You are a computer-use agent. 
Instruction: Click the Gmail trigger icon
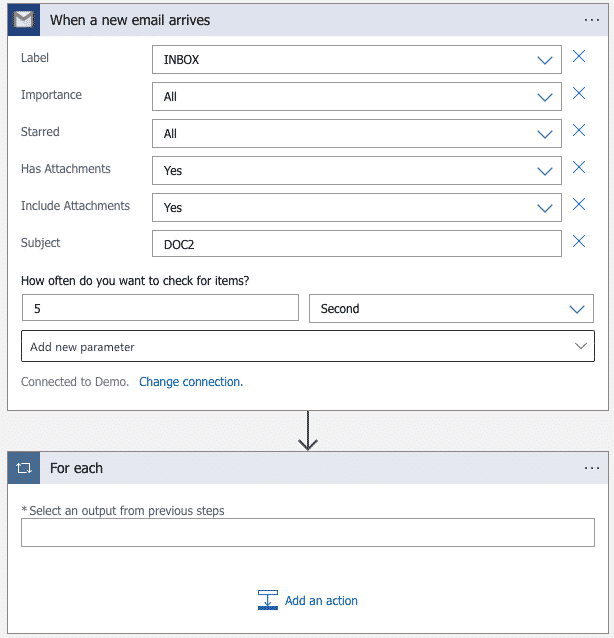(x=24, y=20)
